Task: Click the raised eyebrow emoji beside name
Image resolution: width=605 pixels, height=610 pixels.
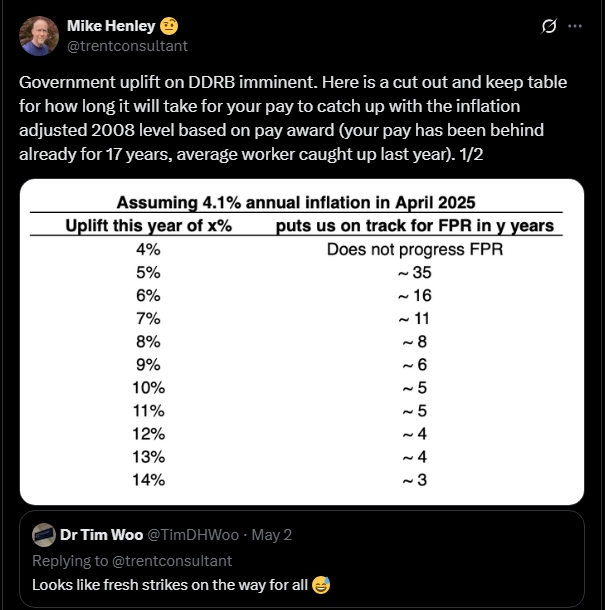Action: (x=169, y=26)
